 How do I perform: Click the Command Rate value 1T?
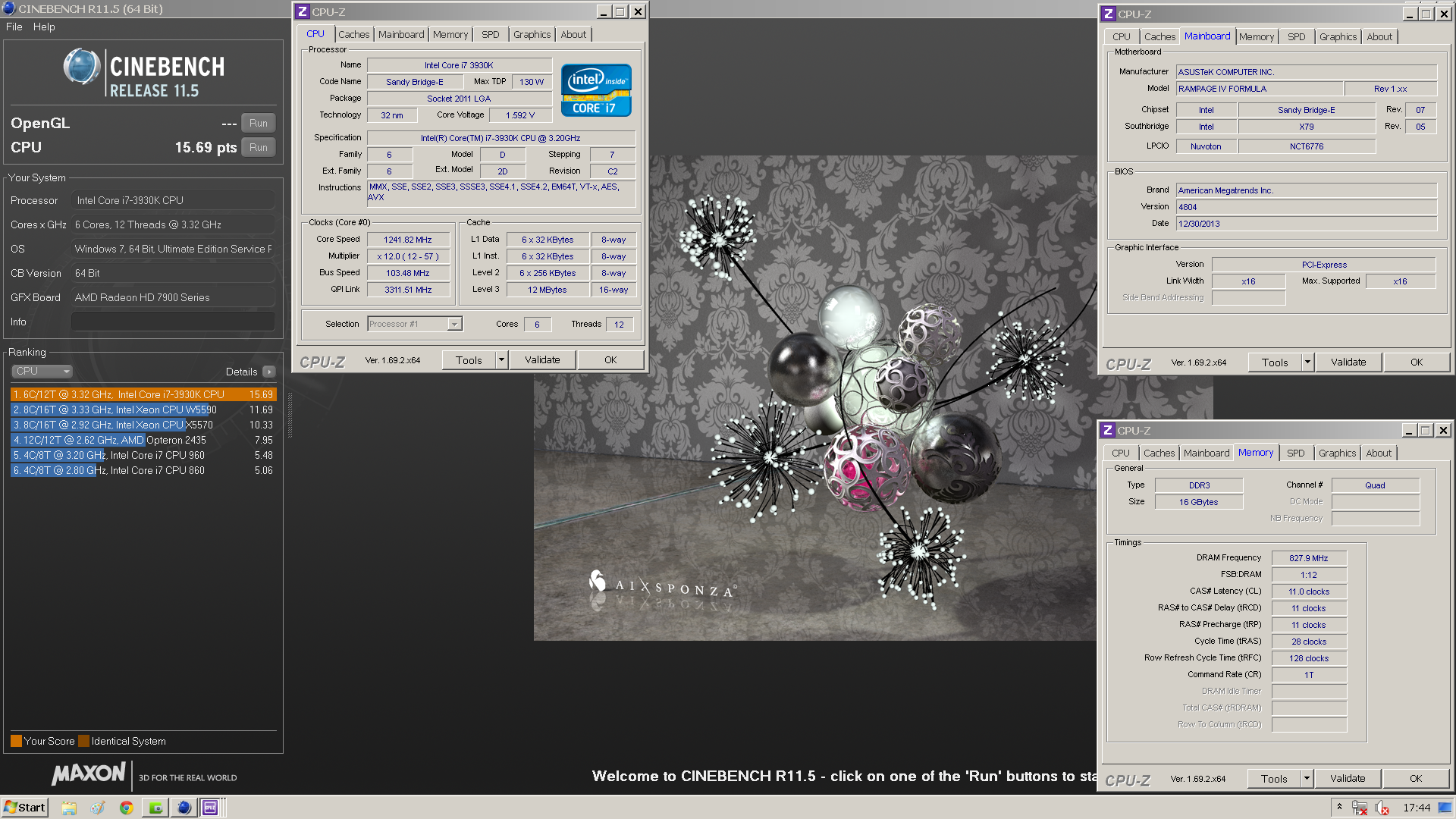point(1309,675)
